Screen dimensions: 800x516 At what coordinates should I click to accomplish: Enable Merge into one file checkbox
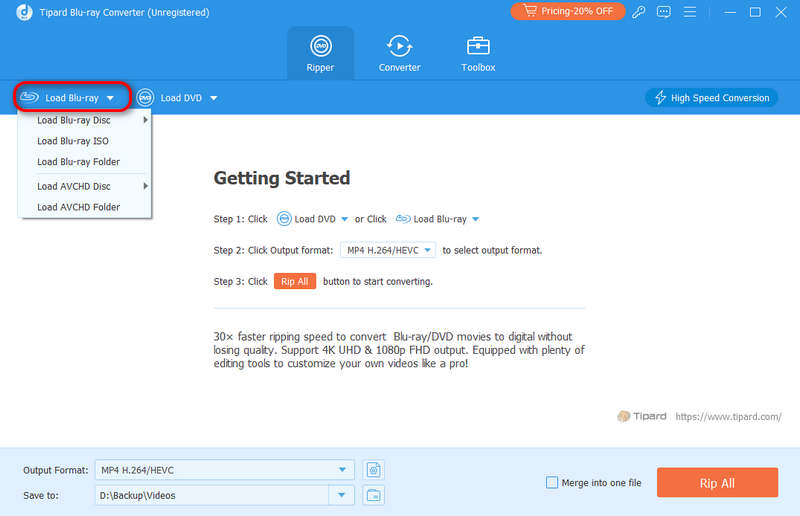pyautogui.click(x=552, y=482)
